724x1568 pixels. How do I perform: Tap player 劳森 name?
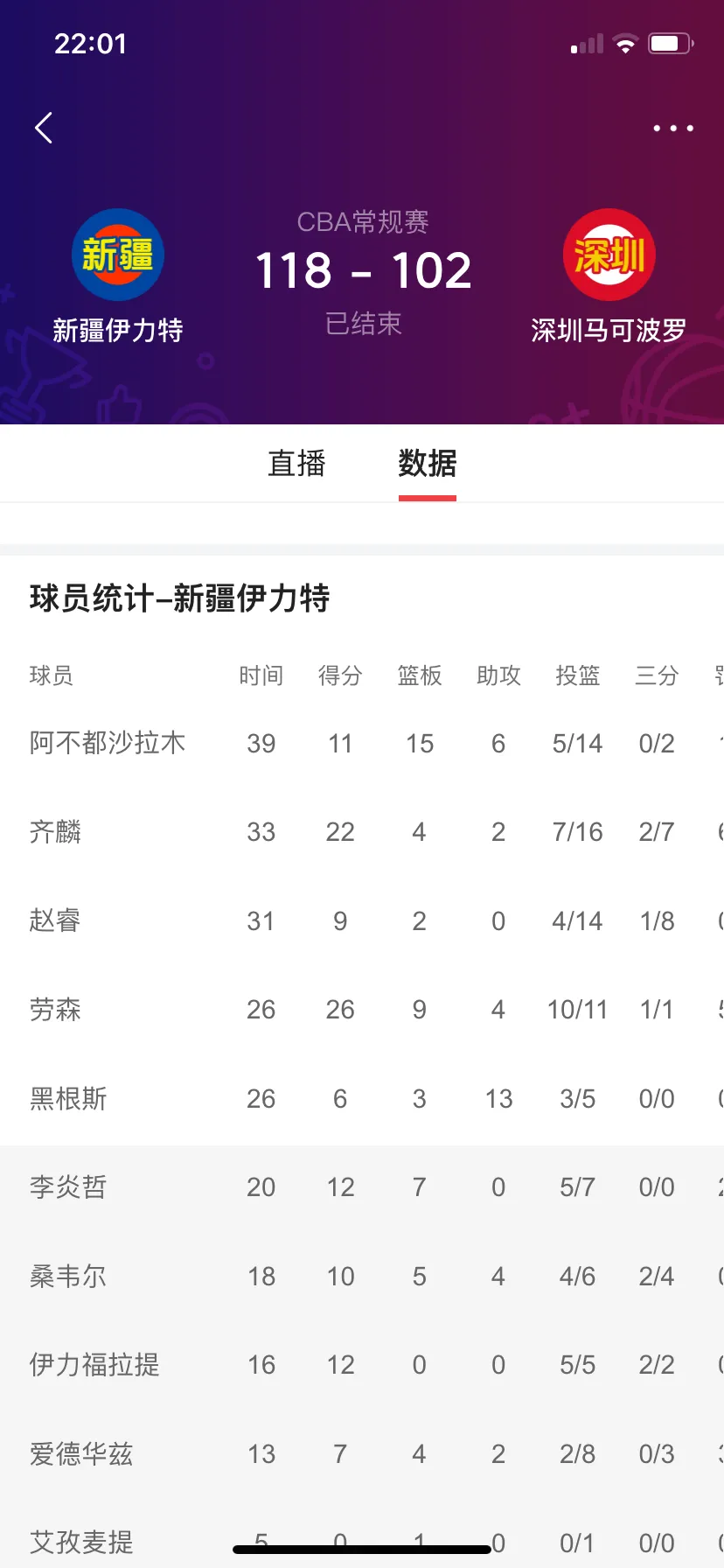pyautogui.click(x=55, y=1010)
